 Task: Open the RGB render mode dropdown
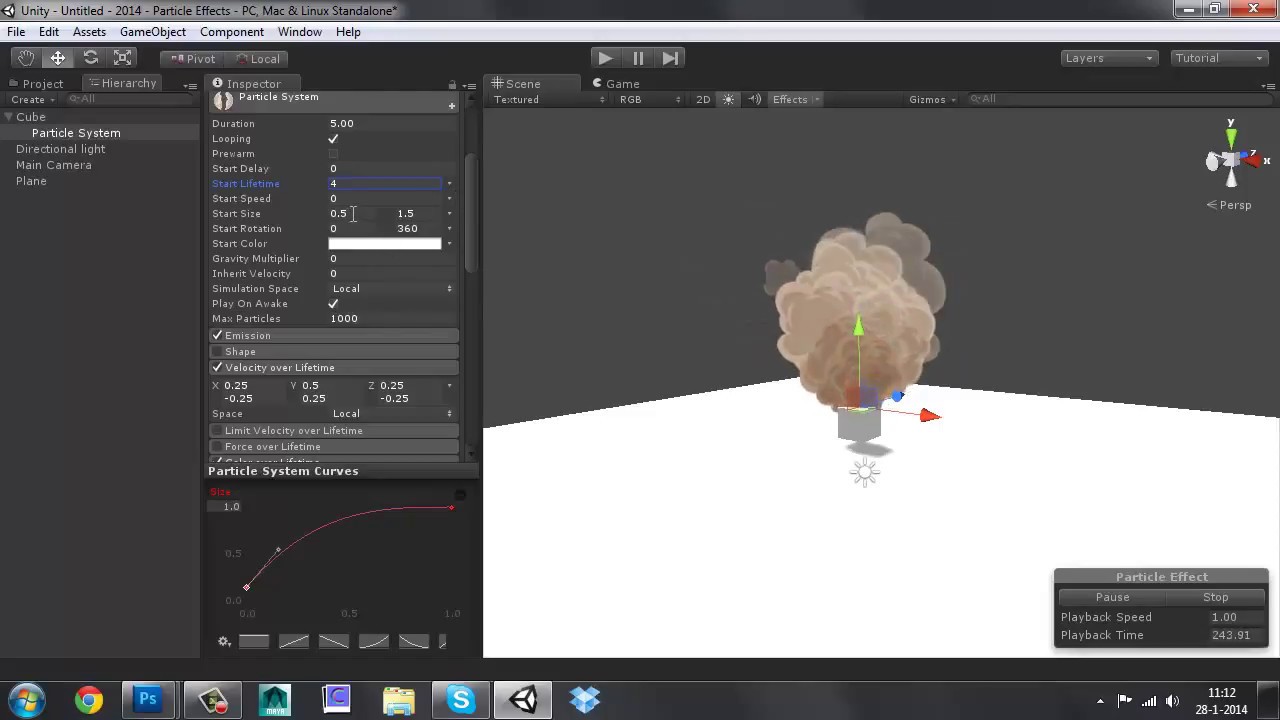click(x=649, y=100)
